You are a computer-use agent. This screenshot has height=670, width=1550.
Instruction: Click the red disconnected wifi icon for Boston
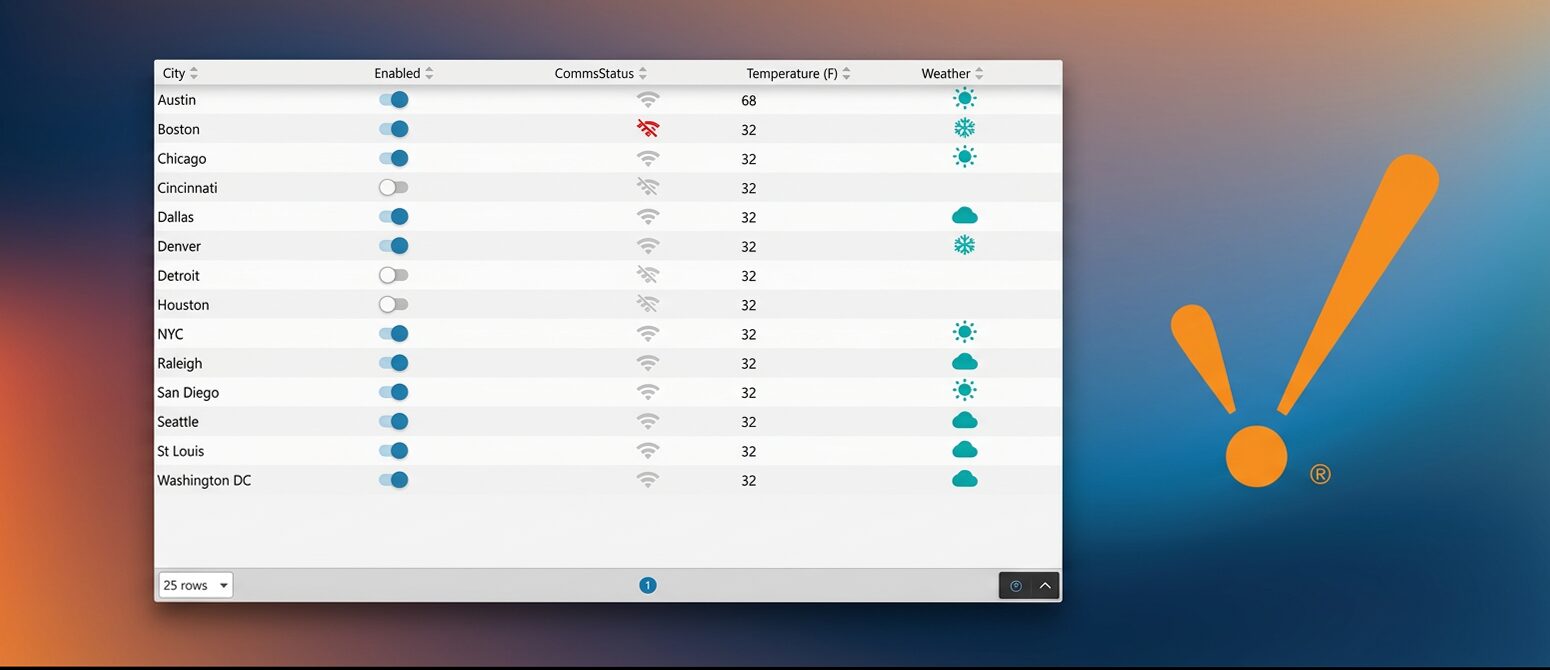648,129
